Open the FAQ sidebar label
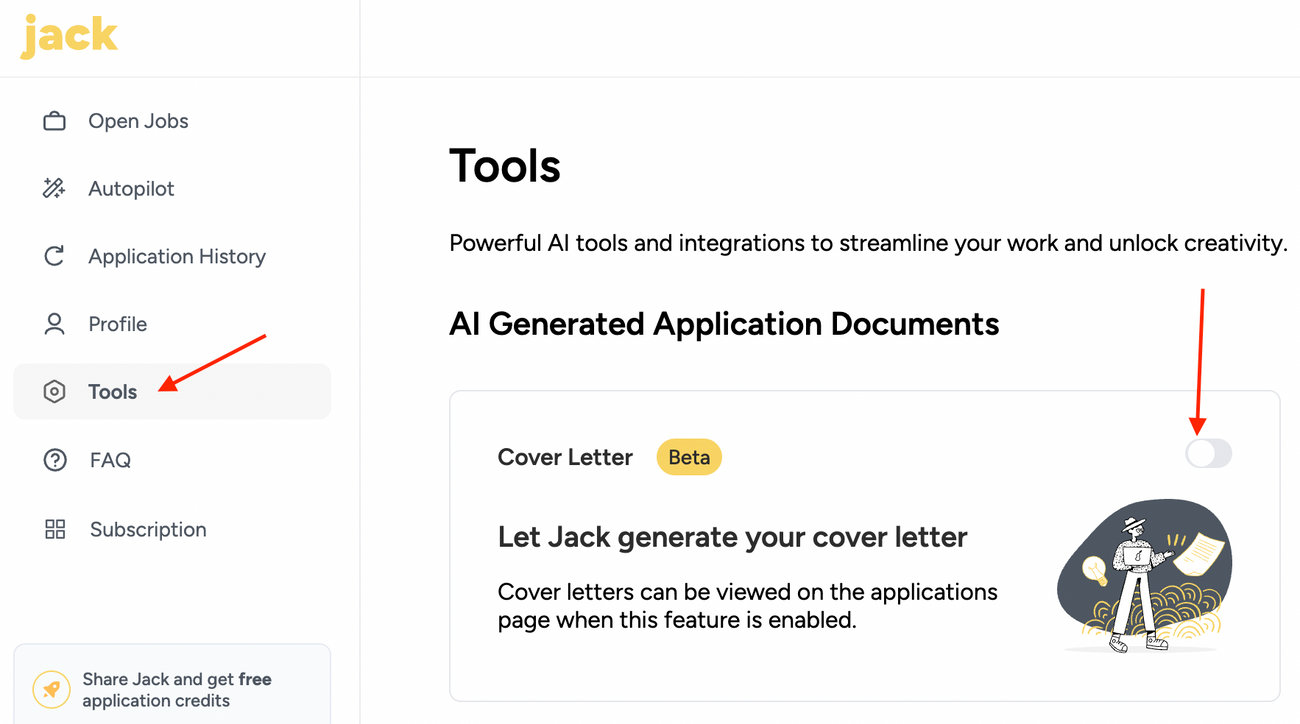The width and height of the screenshot is (1300, 724). (110, 460)
